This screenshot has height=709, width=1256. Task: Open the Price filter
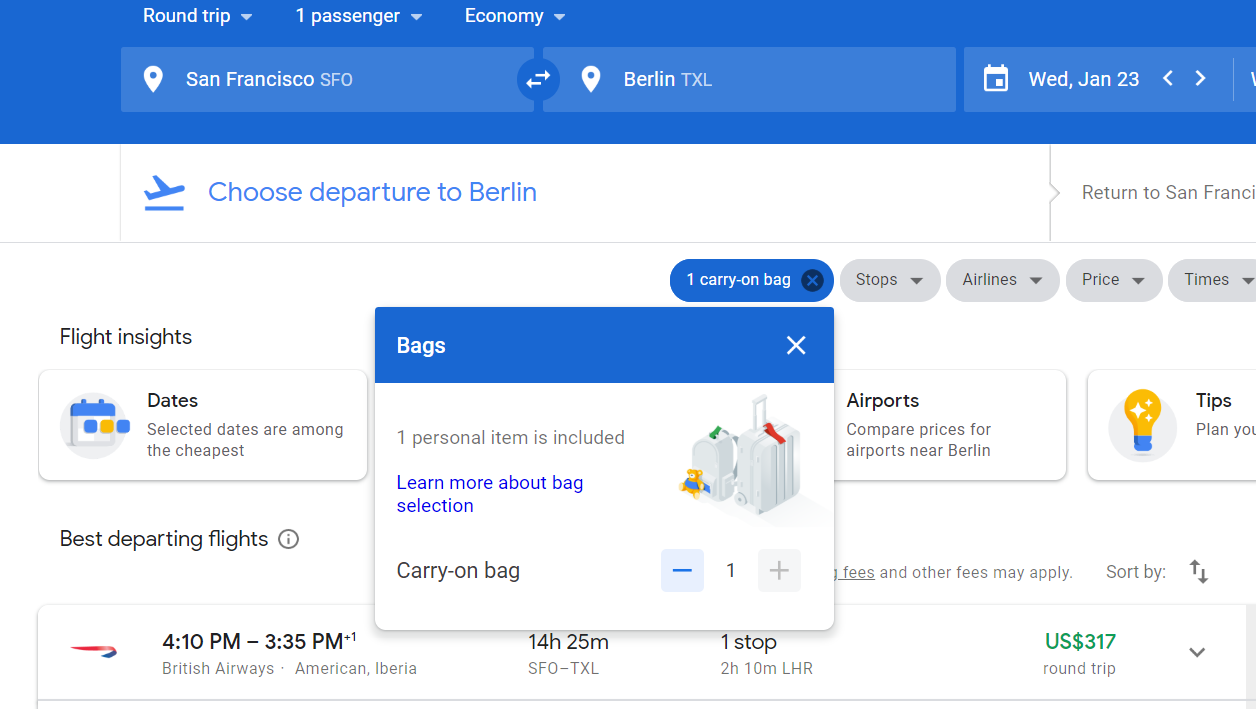(x=1113, y=280)
